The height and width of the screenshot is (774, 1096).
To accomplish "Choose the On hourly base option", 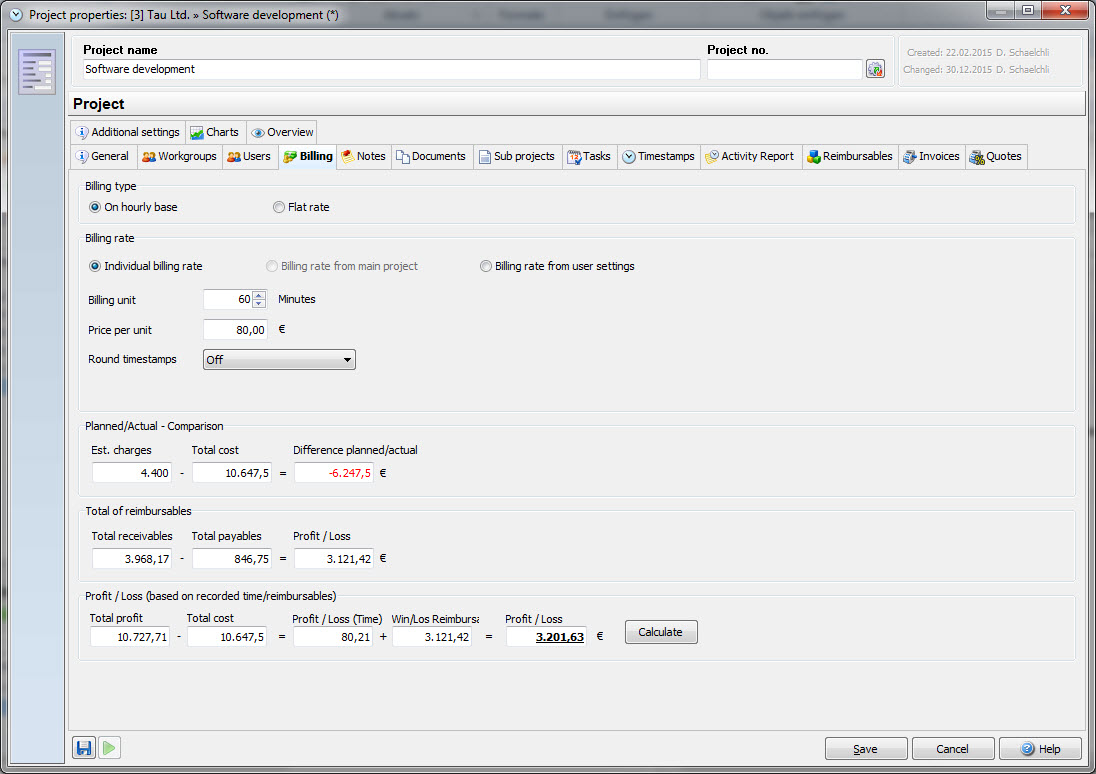I will pyautogui.click(x=95, y=207).
